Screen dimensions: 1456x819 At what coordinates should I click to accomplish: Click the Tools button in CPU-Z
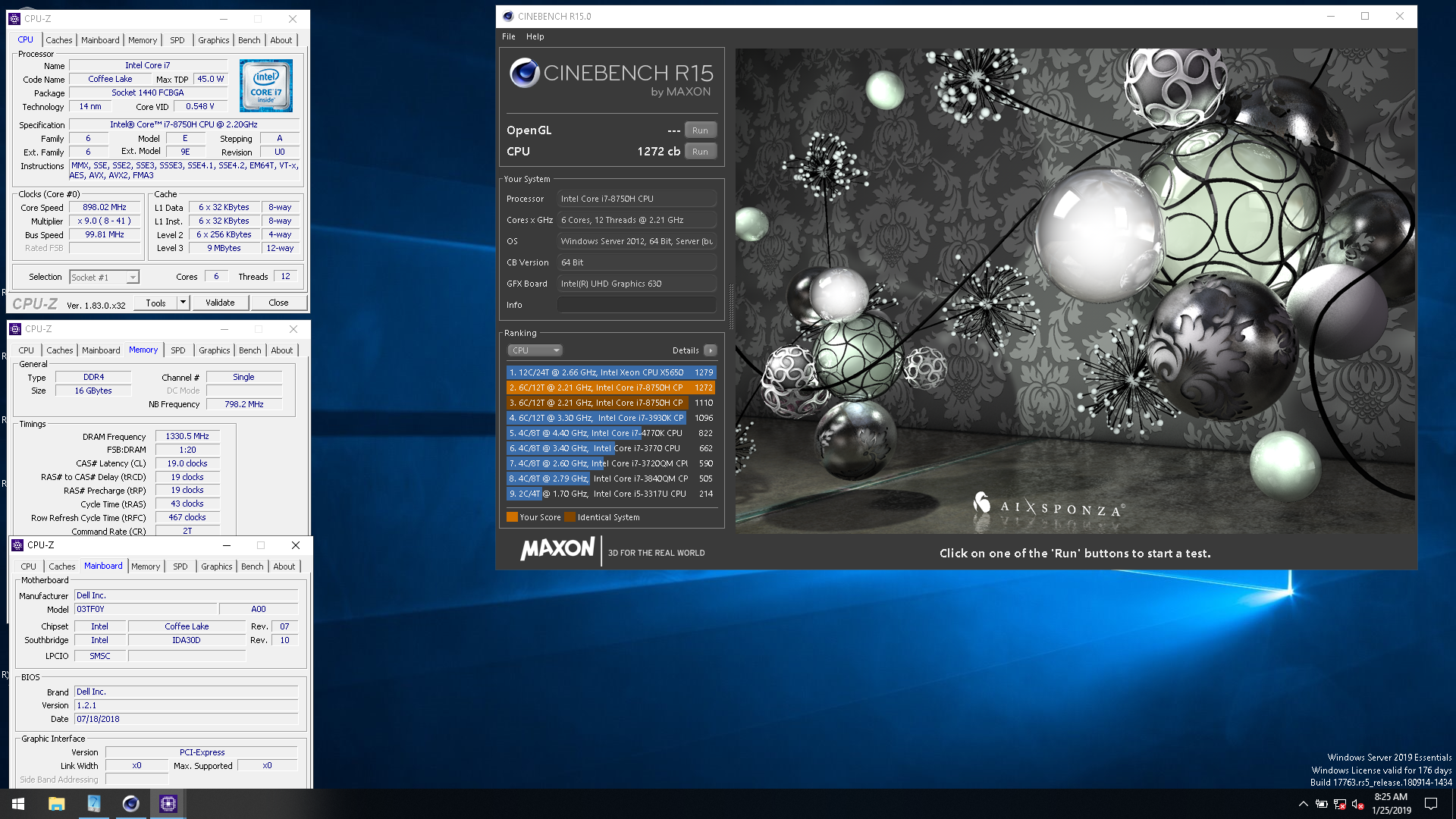point(155,303)
